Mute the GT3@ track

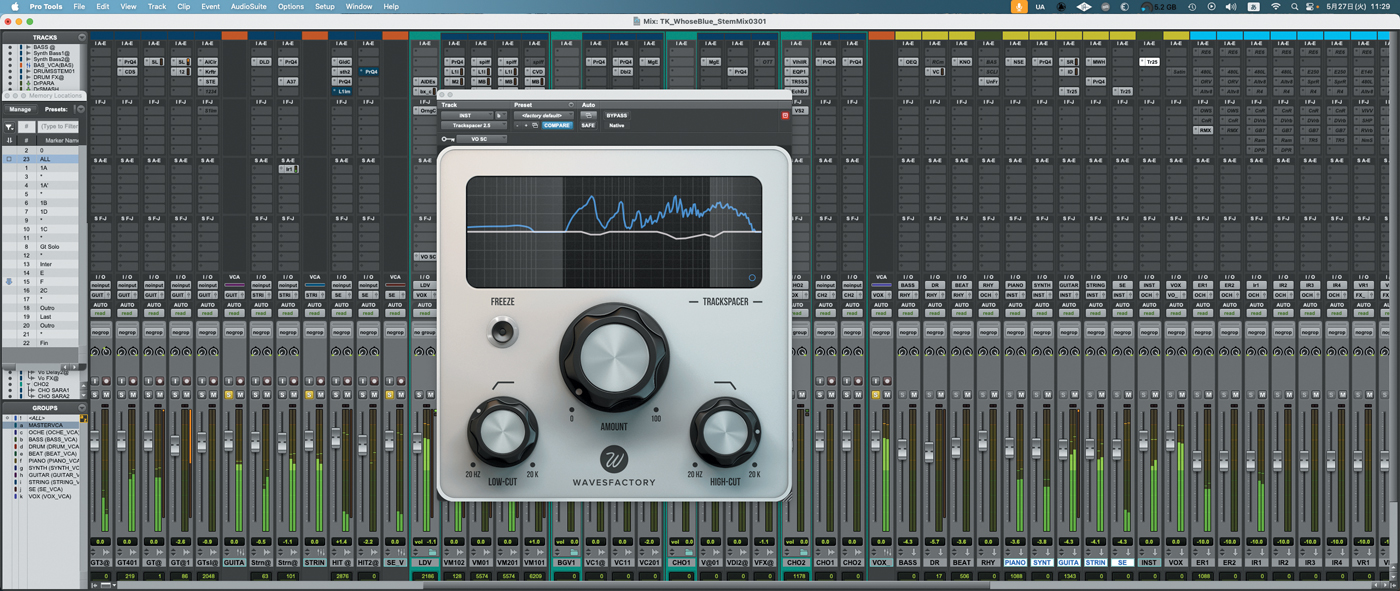click(x=106, y=394)
